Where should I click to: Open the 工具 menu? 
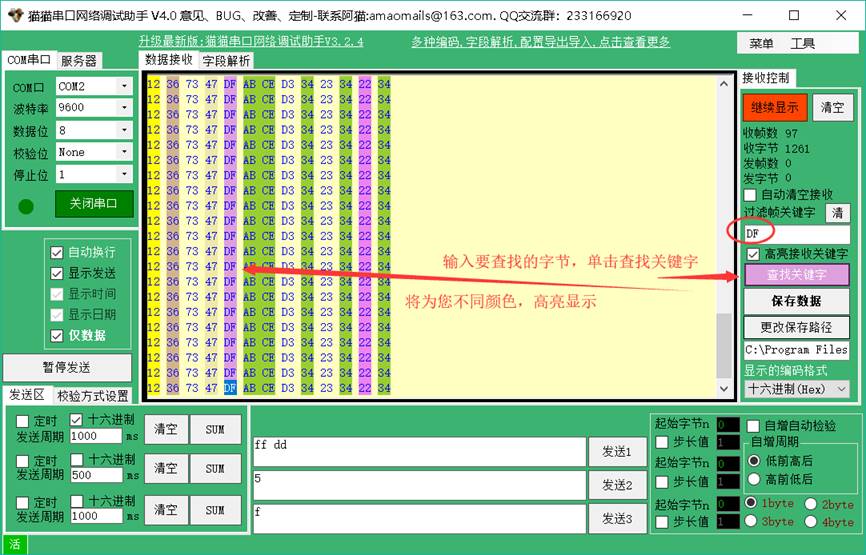click(802, 43)
